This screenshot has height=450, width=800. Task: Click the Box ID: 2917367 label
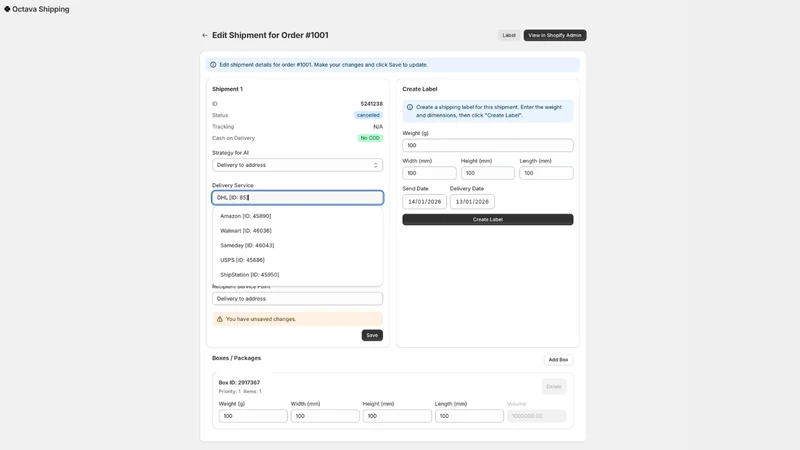pyautogui.click(x=239, y=382)
